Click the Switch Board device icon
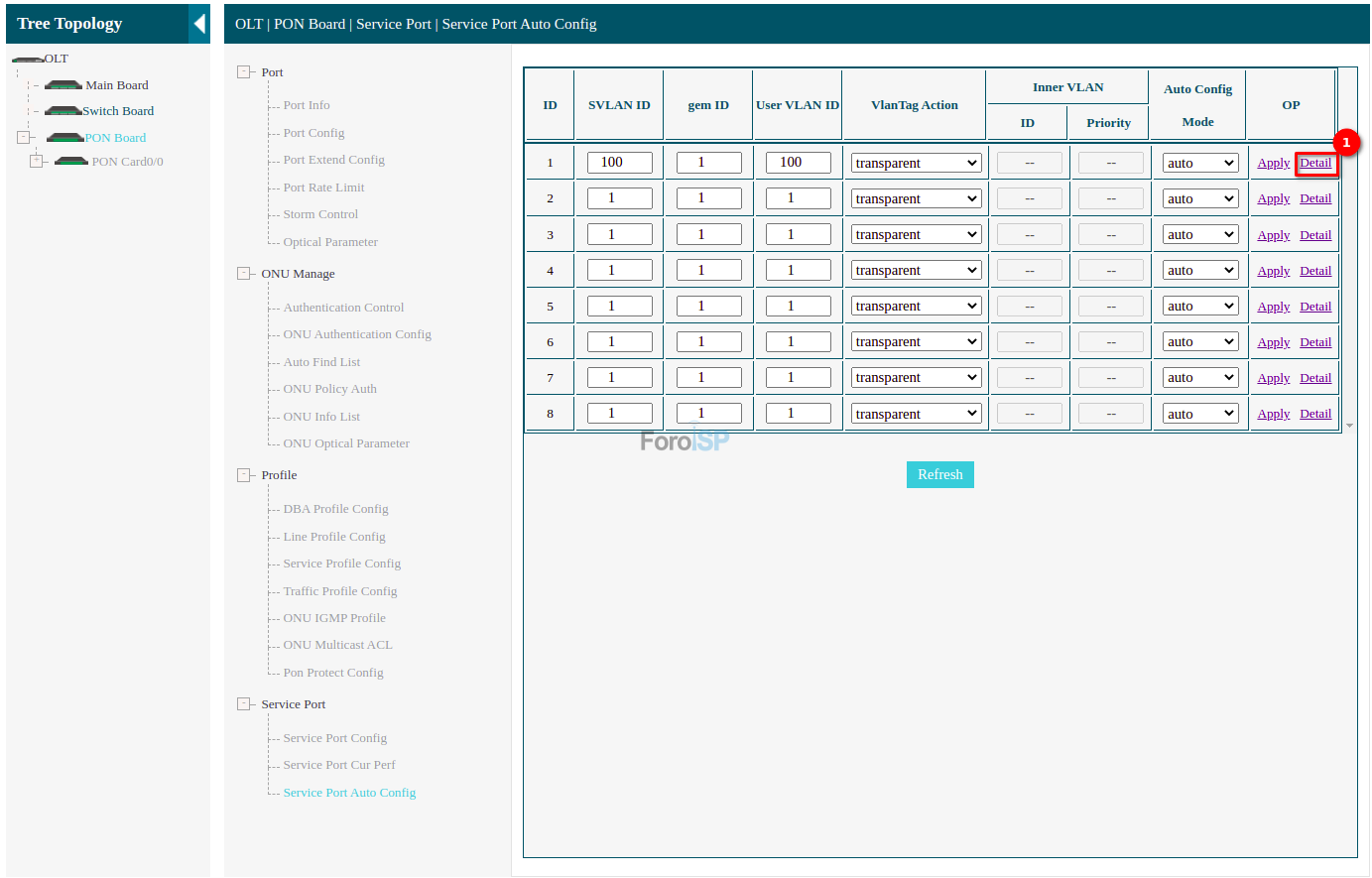This screenshot has width=1372, height=878. pos(62,111)
